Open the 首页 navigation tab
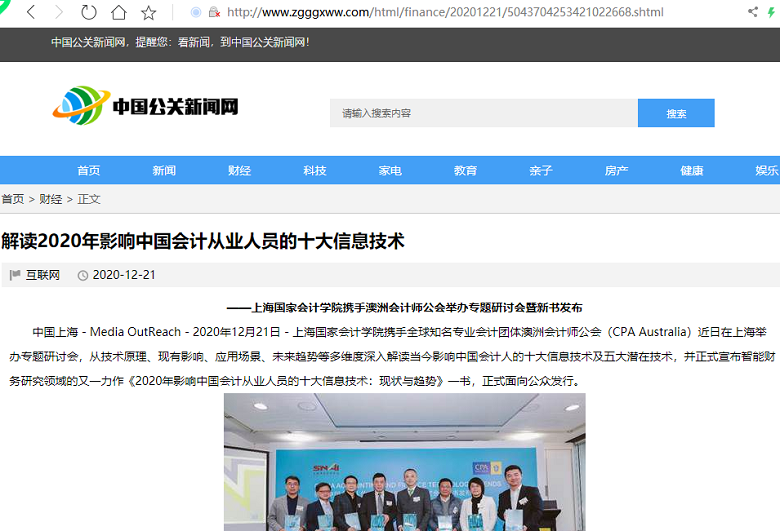 coord(89,171)
